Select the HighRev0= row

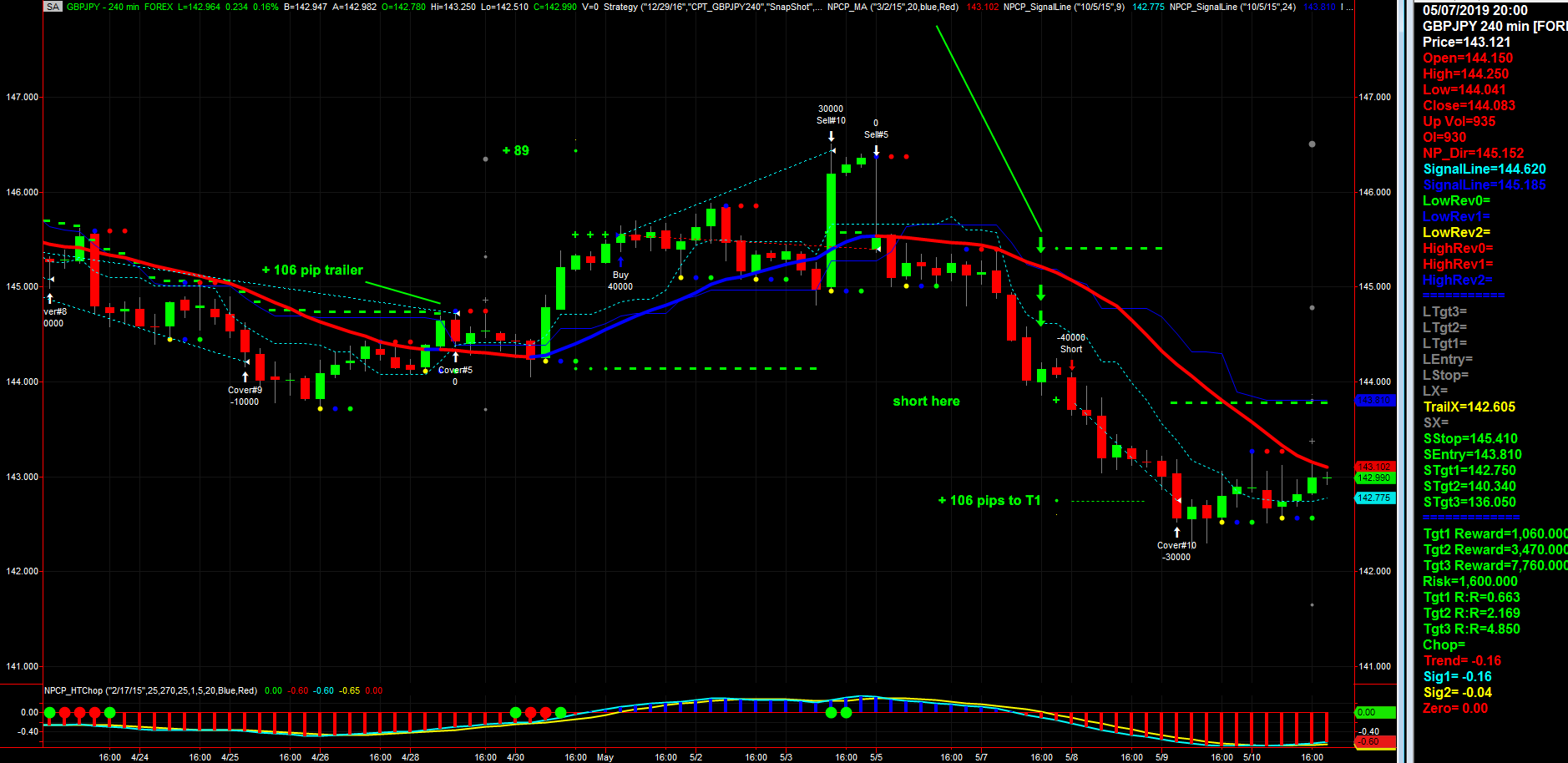[x=1458, y=248]
